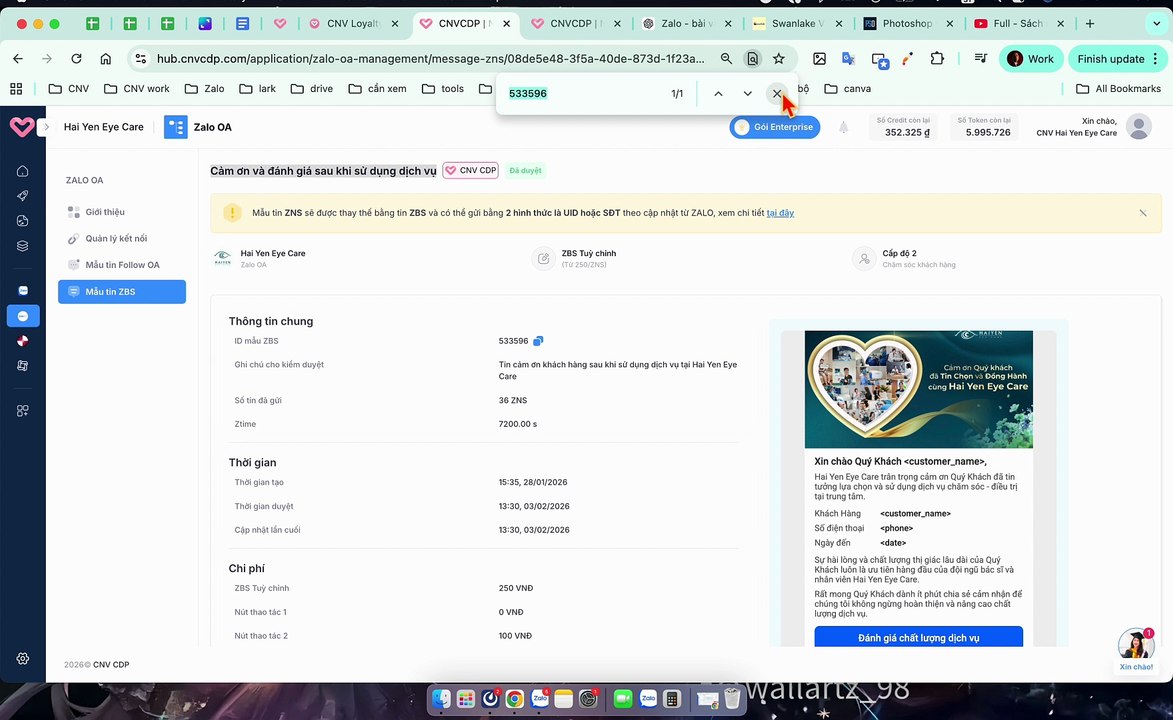Click the Gói Enterprise button

click(x=775, y=127)
